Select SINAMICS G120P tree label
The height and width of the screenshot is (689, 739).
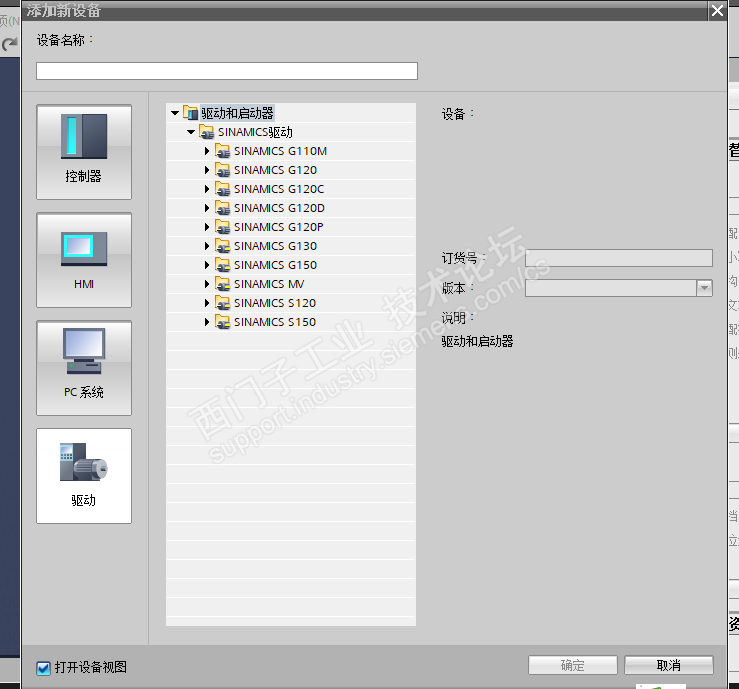(x=279, y=227)
